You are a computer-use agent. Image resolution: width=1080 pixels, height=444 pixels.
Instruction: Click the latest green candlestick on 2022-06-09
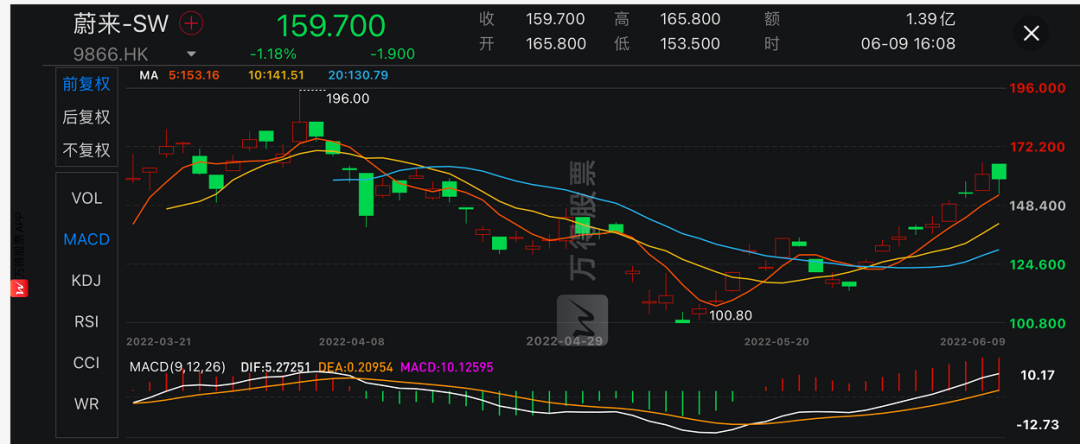tap(998, 172)
